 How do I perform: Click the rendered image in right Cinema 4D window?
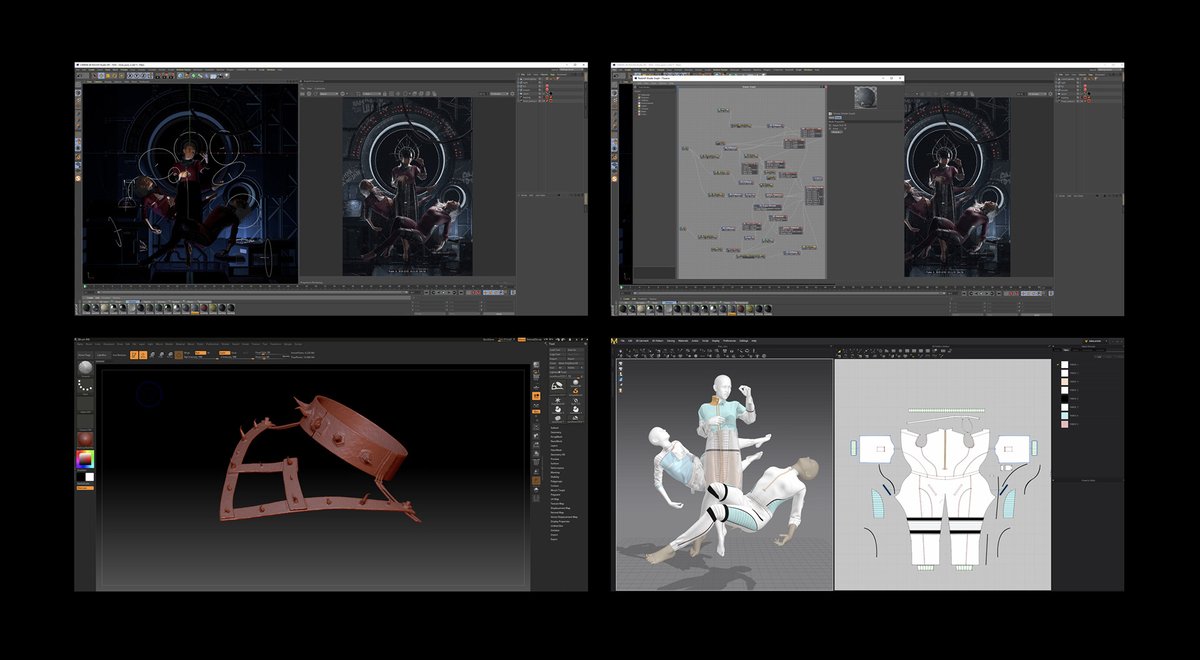[958, 187]
